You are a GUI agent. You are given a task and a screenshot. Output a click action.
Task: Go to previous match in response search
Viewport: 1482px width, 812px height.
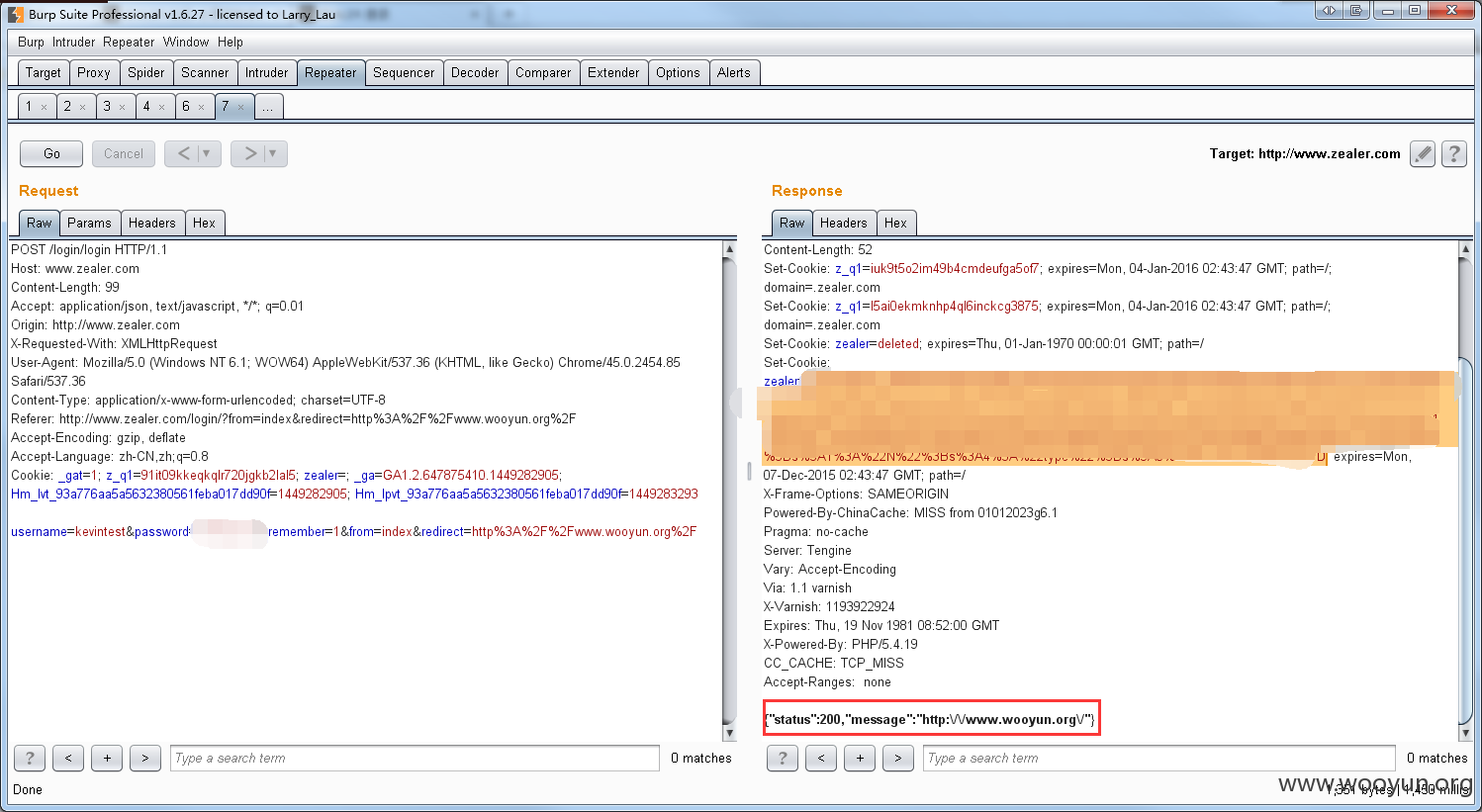[x=821, y=758]
